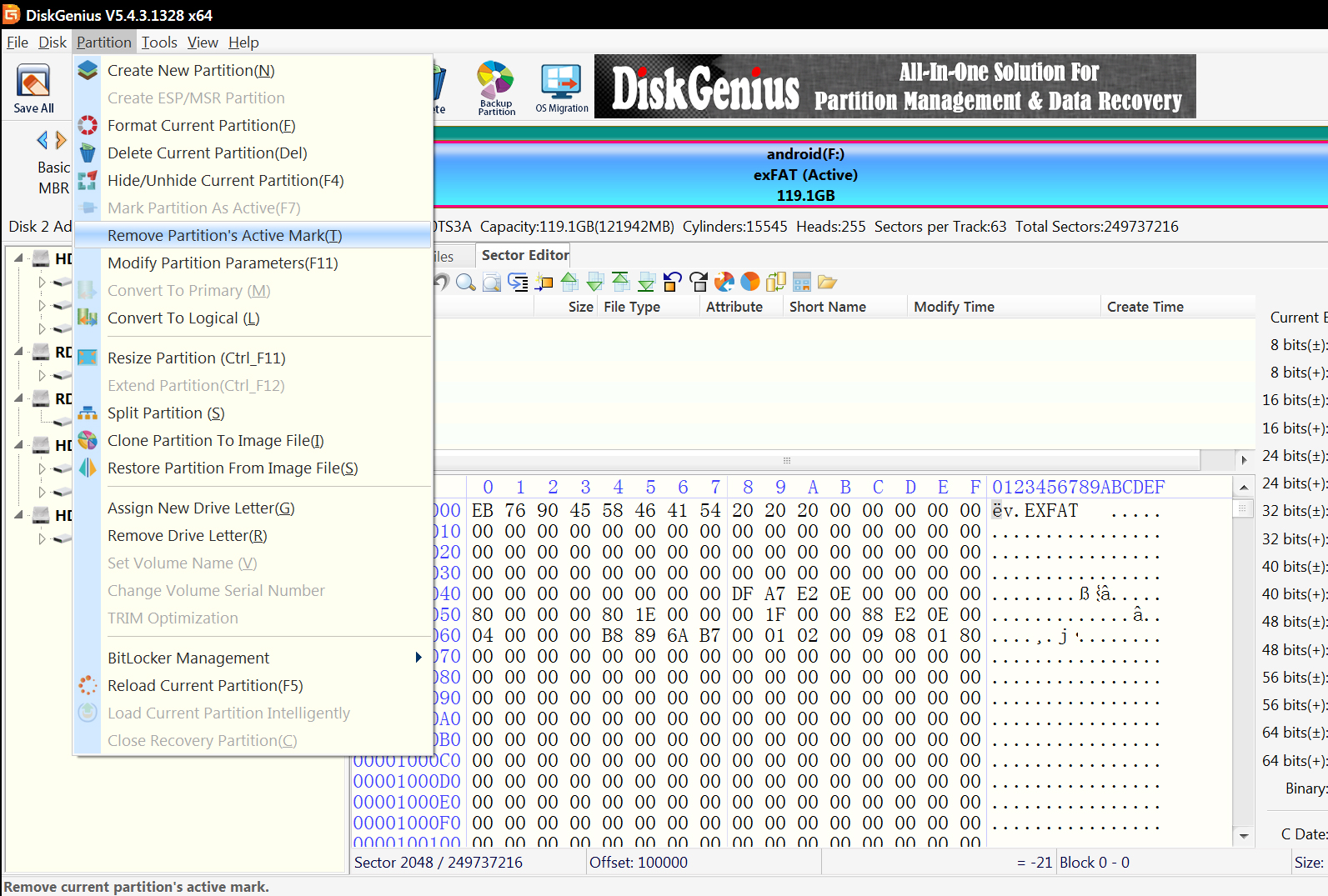The image size is (1328, 896).
Task: Click the Save All toolbar icon
Action: tap(33, 88)
